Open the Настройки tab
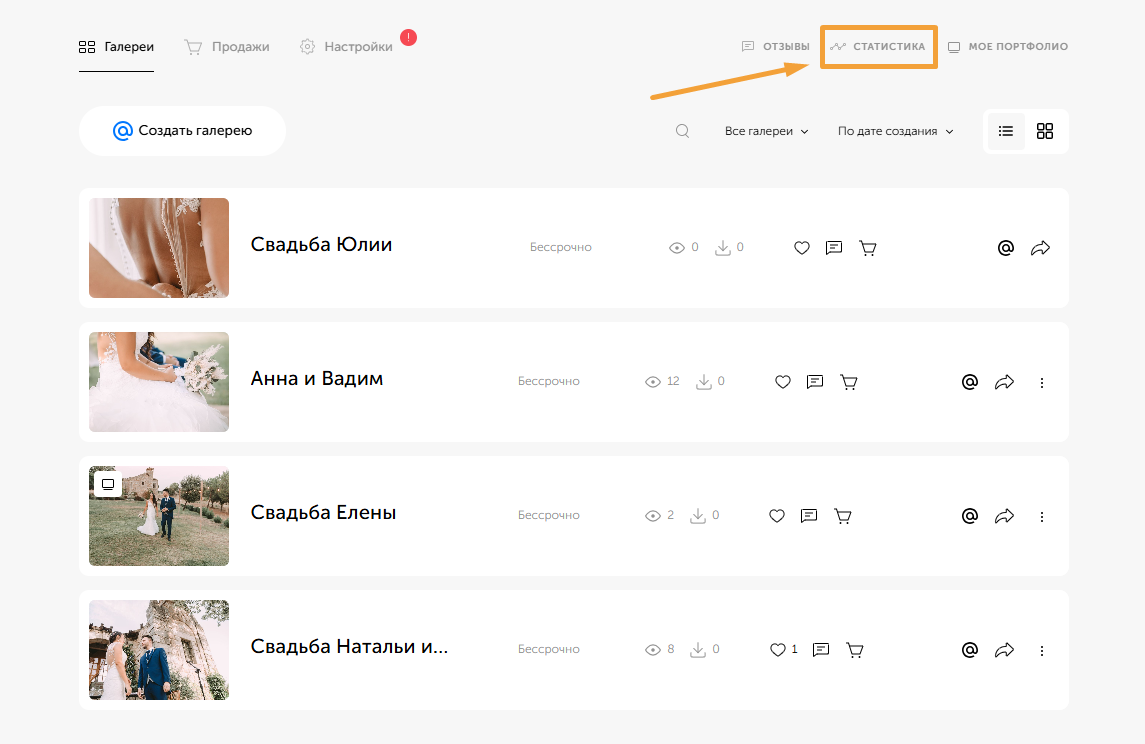Image resolution: width=1145 pixels, height=744 pixels. click(x=346, y=47)
